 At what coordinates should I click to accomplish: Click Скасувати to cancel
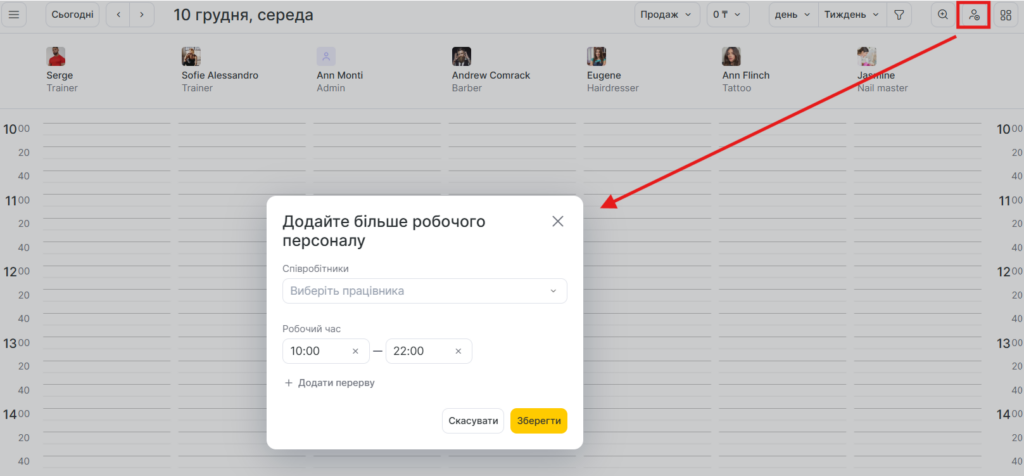coord(473,421)
